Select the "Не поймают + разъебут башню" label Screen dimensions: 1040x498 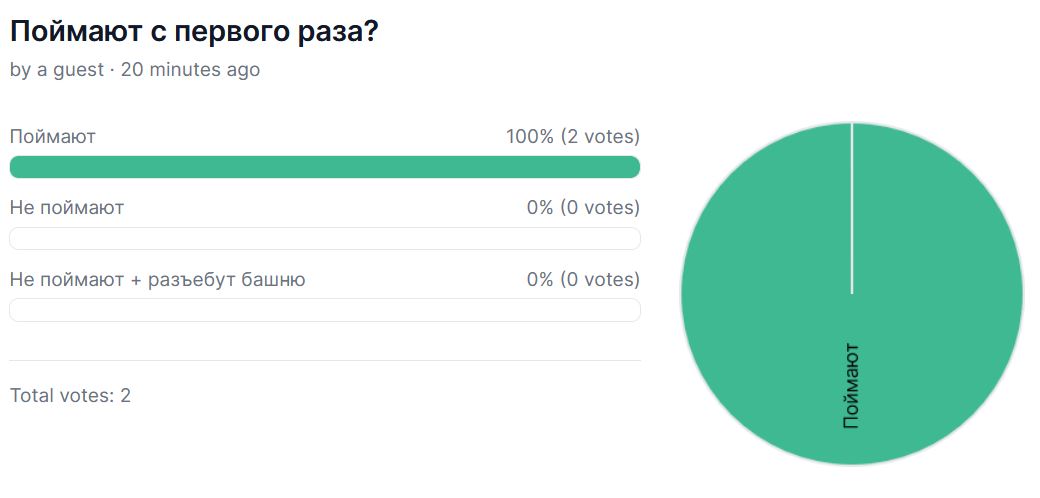(157, 279)
